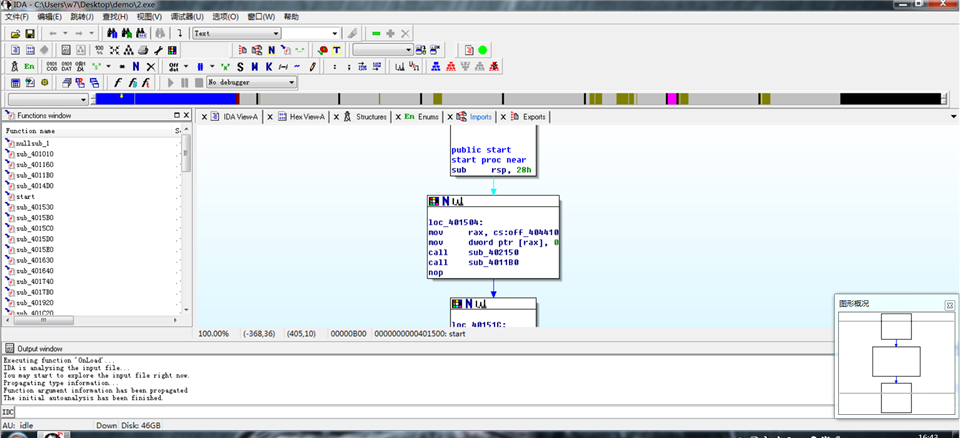Close the Hex View-A tab with its X
960x438 pixels.
270,117
